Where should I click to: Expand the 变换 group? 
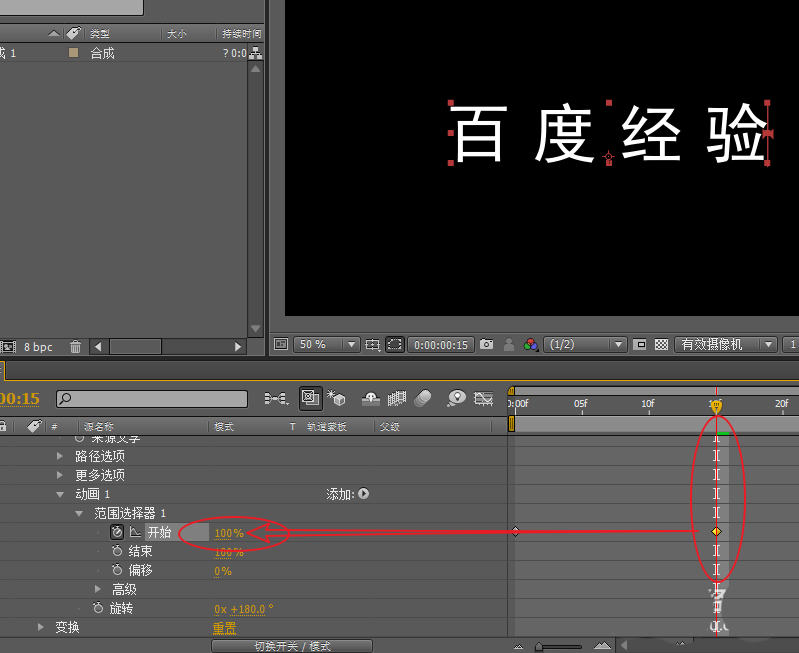click(41, 627)
